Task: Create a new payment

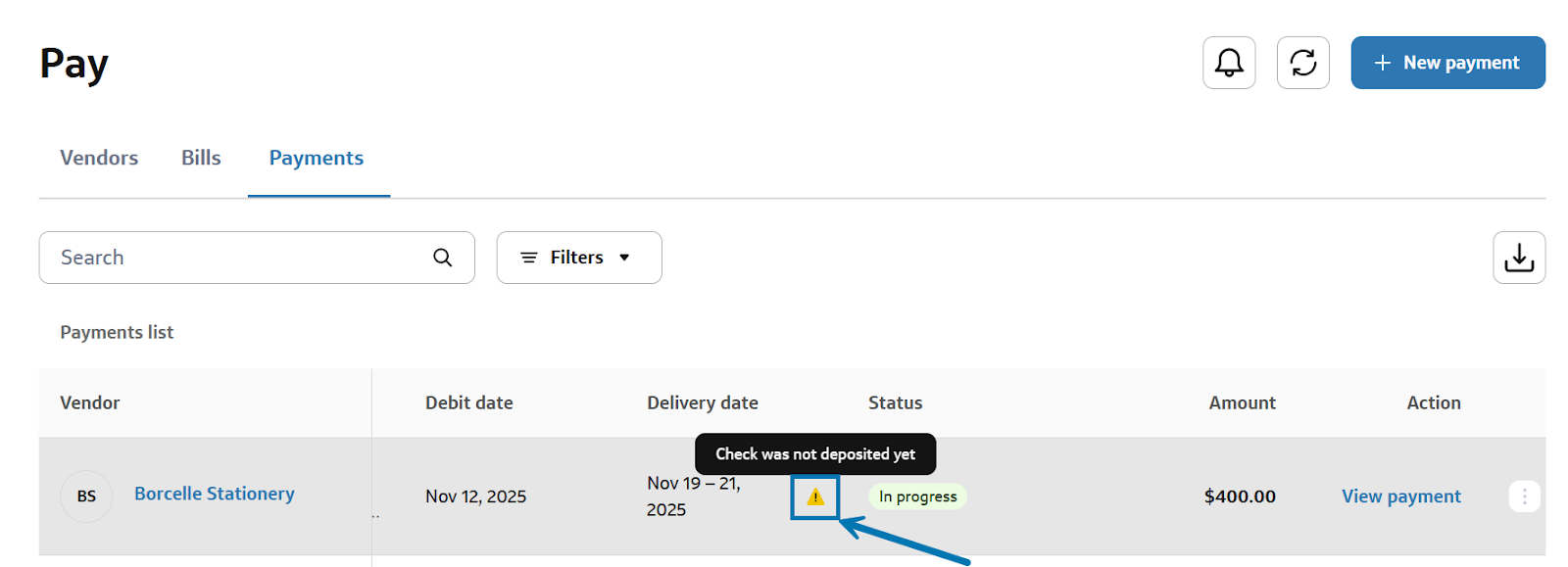Action: [x=1447, y=63]
